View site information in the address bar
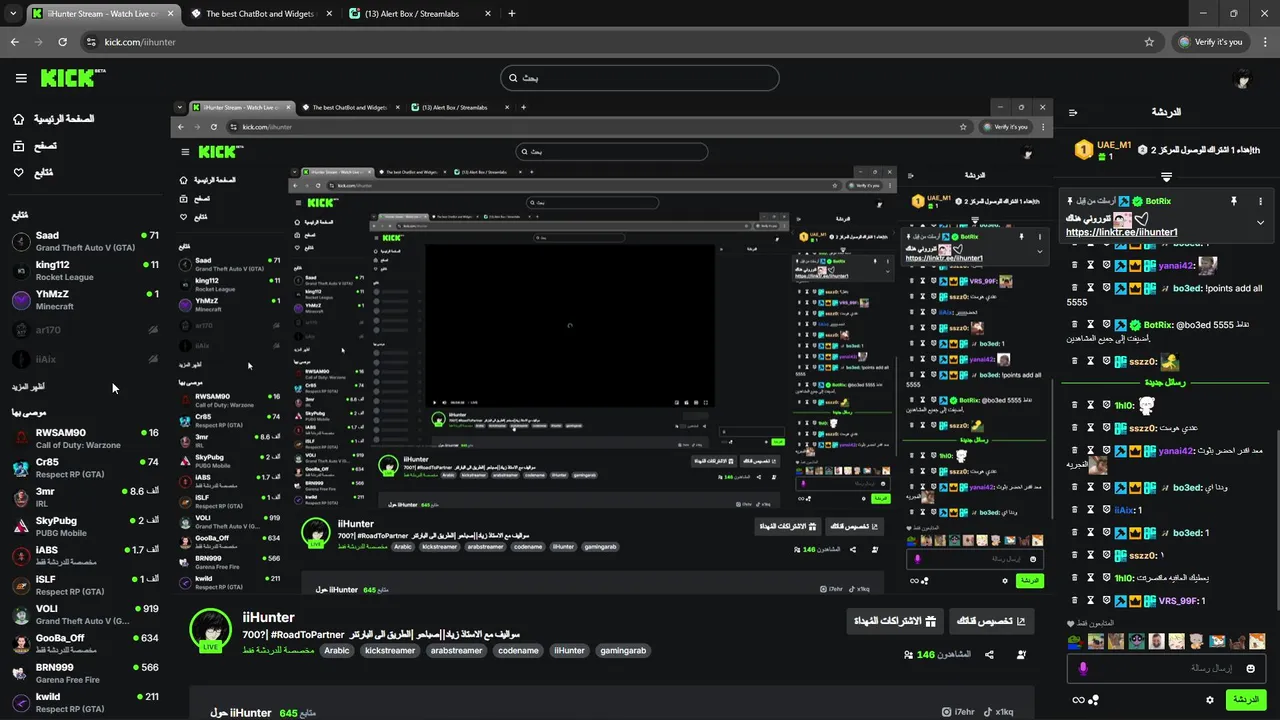This screenshot has width=1280, height=720. [90, 42]
